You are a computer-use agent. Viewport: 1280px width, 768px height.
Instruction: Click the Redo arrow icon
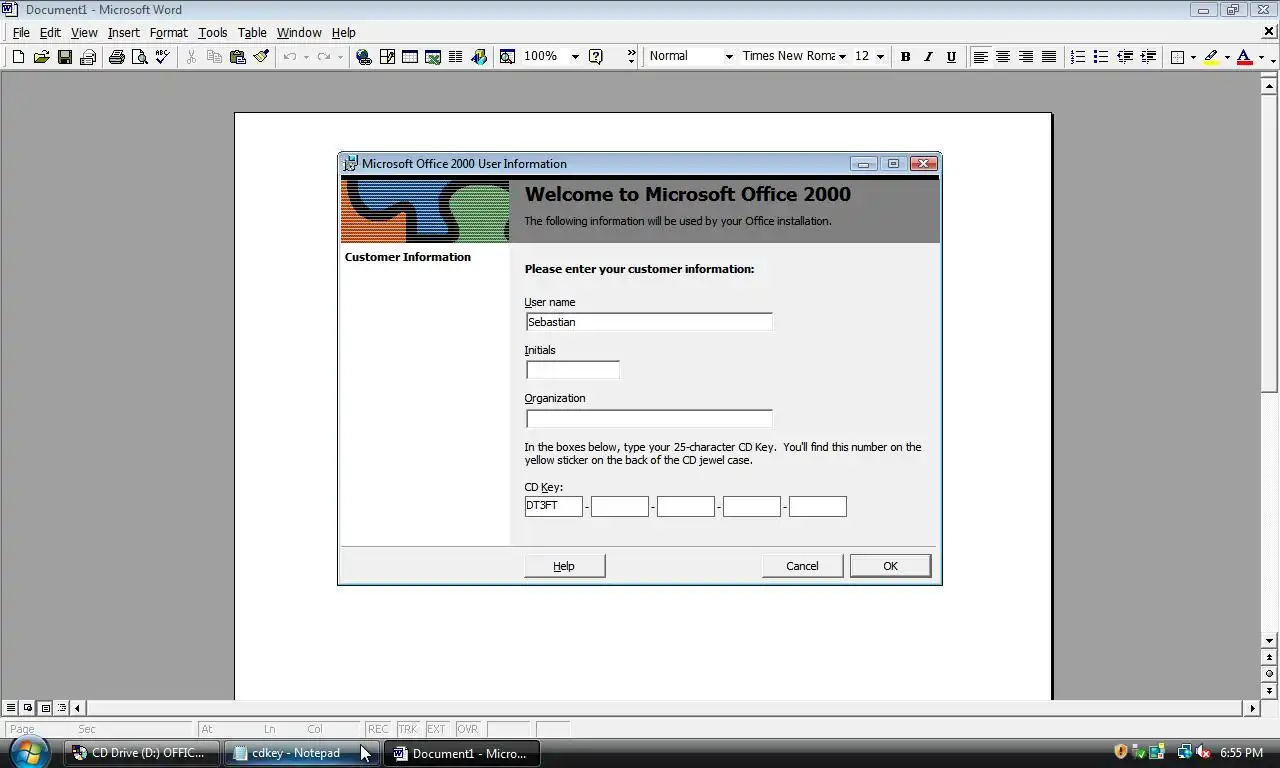click(x=324, y=57)
